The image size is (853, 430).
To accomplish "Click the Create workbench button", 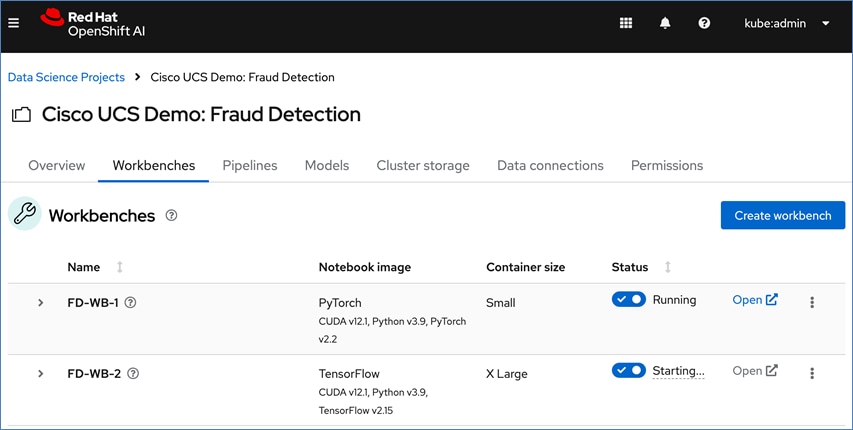I will (x=783, y=216).
